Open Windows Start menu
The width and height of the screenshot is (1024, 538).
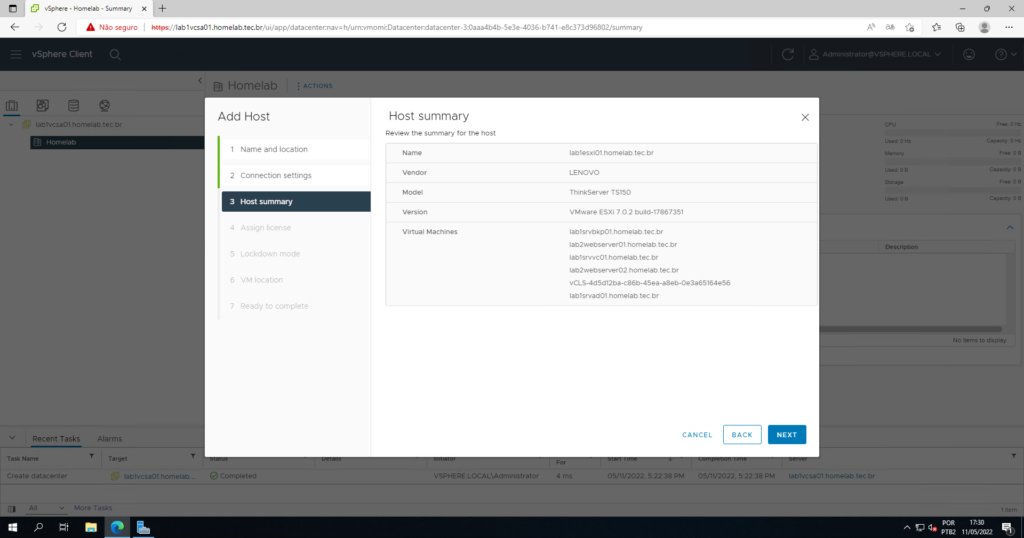12,528
